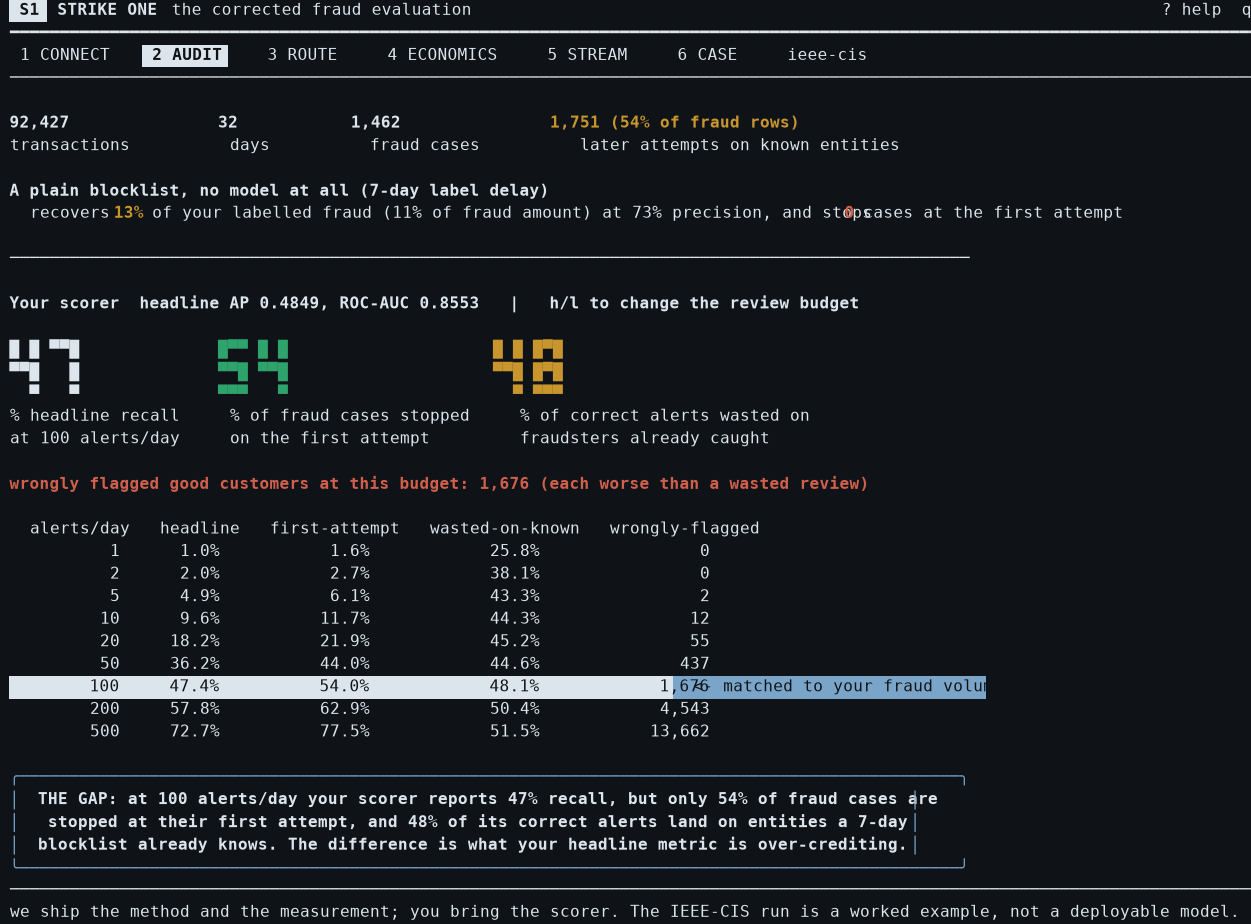Click the first-attempt column header
Image resolution: width=1251 pixels, height=924 pixels.
334,529
